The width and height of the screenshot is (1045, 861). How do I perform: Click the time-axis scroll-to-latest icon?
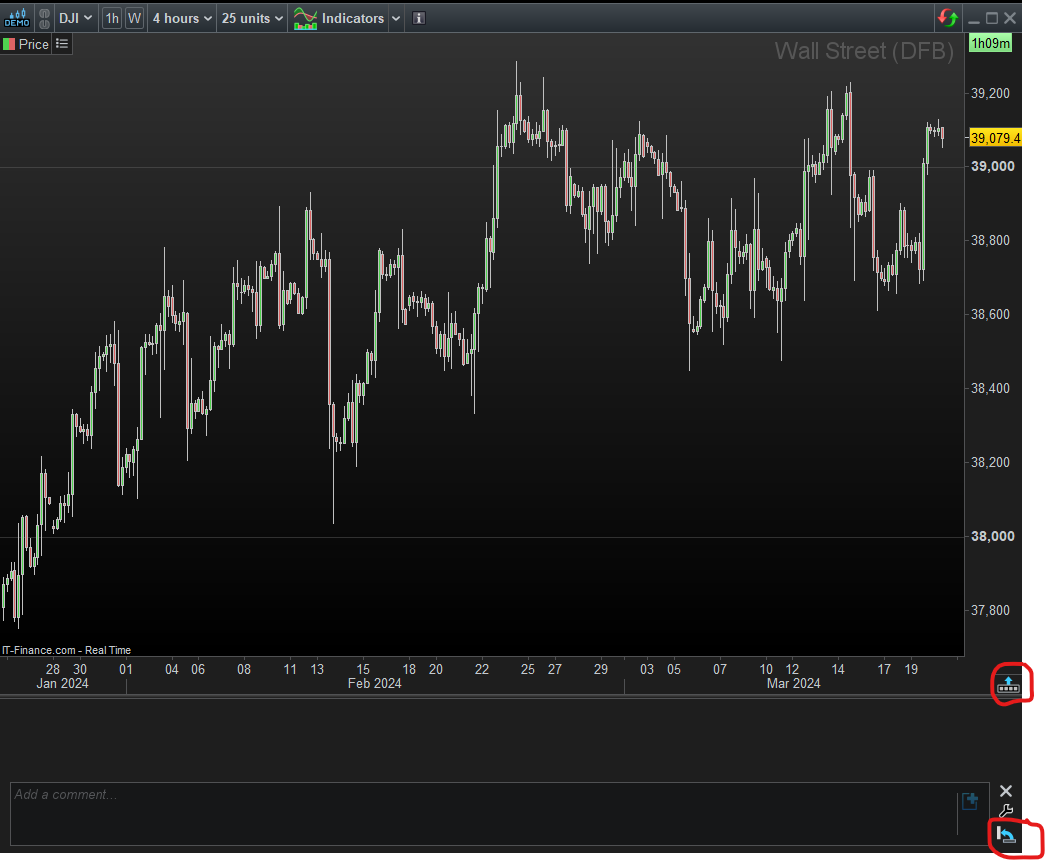click(1008, 684)
